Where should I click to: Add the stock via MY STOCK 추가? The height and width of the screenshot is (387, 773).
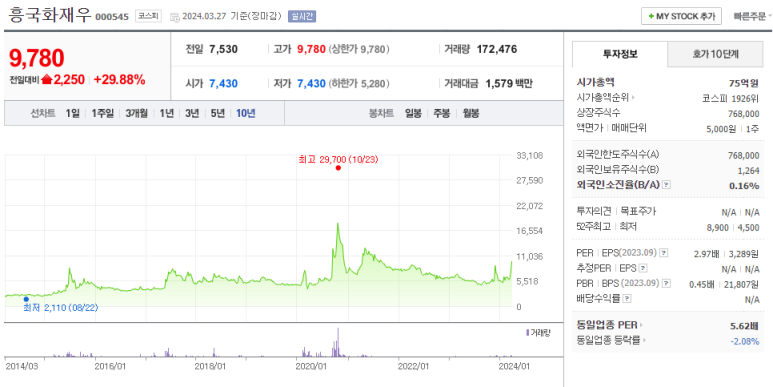pos(681,16)
